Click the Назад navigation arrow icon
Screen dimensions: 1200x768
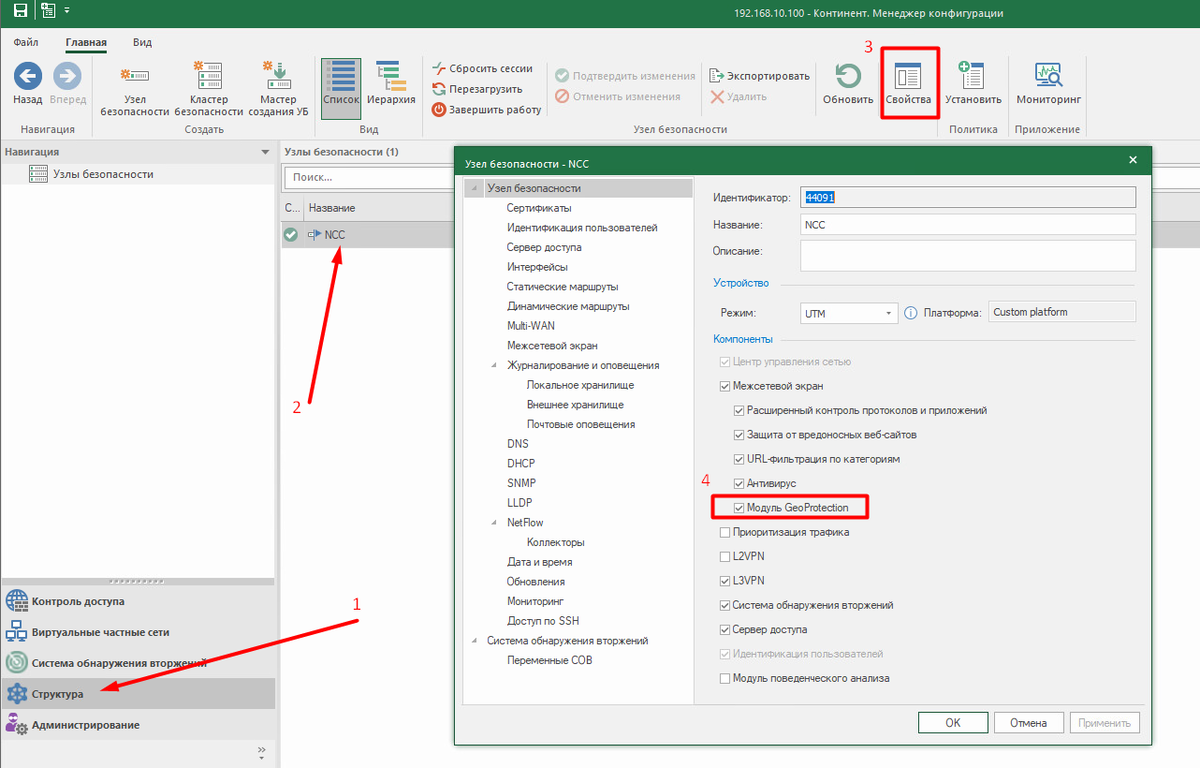click(28, 76)
